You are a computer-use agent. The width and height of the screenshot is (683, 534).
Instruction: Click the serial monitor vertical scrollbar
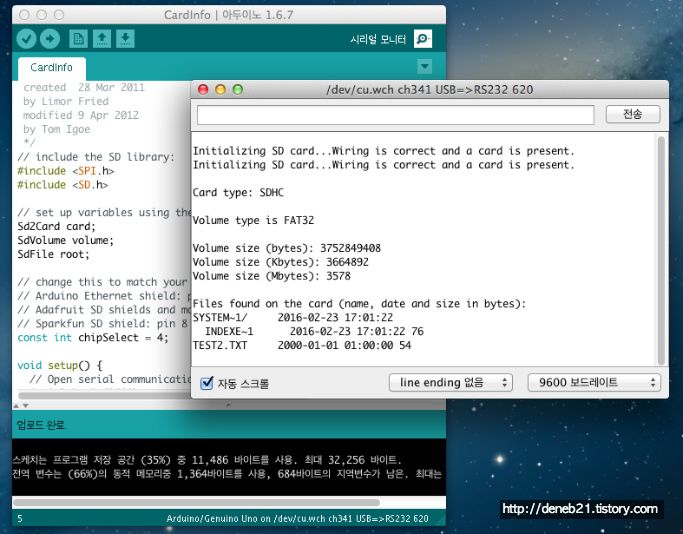[x=661, y=250]
